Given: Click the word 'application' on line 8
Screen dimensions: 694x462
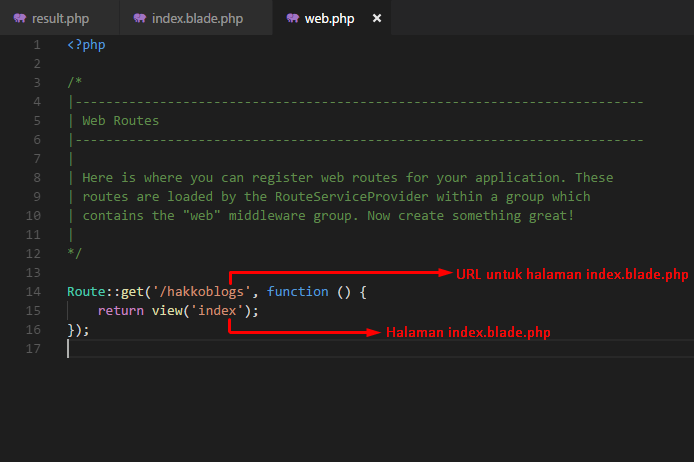Looking at the screenshot, I should [517, 177].
